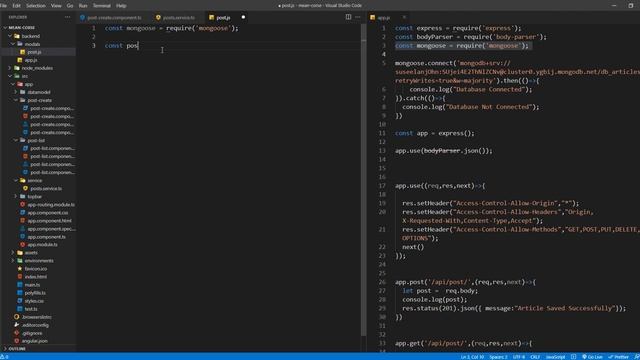Expand the datamodel folder
The width and height of the screenshot is (640, 360).
coord(38,92)
